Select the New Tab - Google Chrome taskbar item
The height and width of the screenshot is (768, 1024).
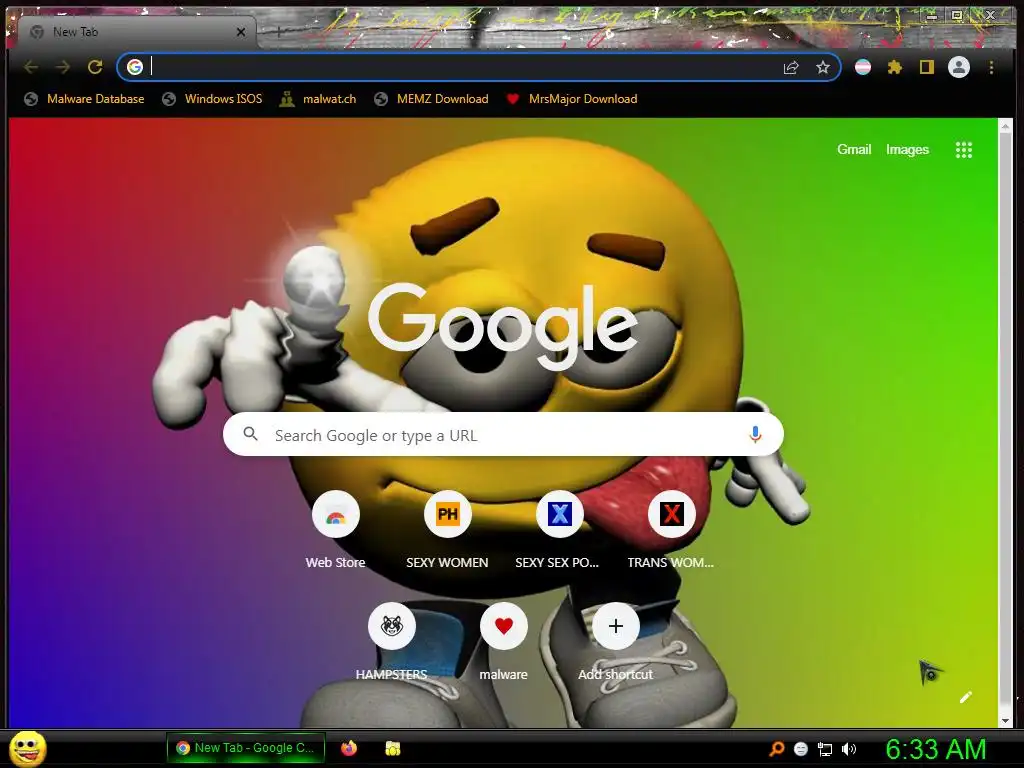(246, 748)
